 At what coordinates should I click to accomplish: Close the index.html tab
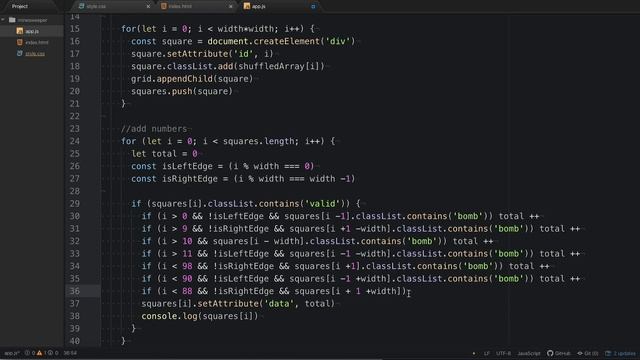click(x=231, y=6)
